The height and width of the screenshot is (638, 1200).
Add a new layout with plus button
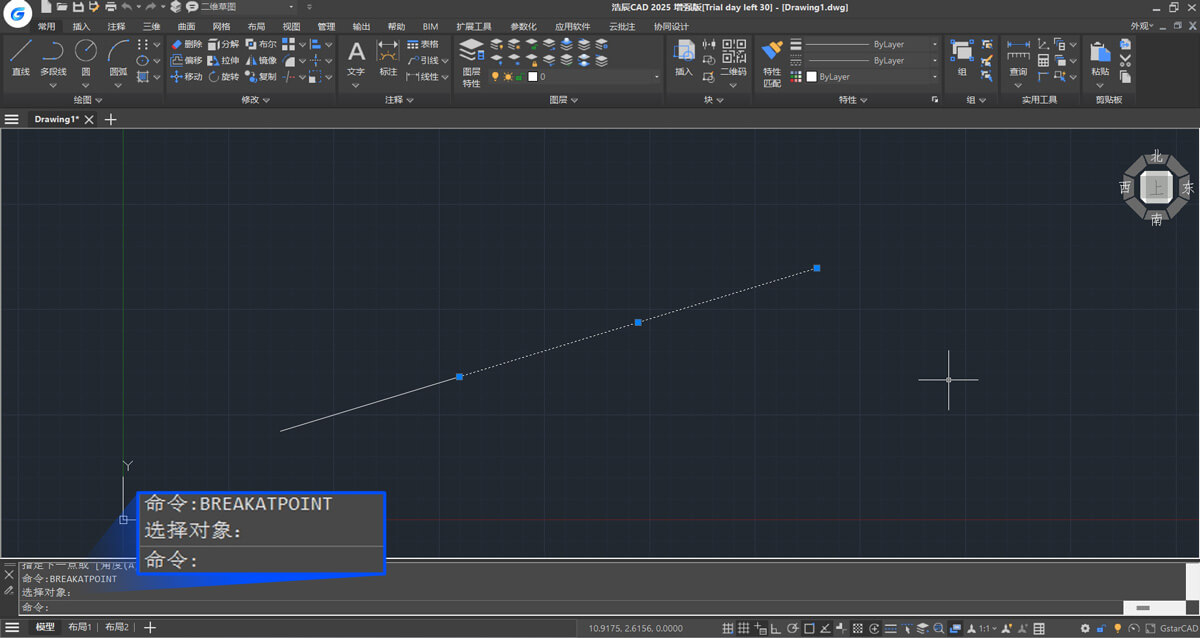[150, 627]
